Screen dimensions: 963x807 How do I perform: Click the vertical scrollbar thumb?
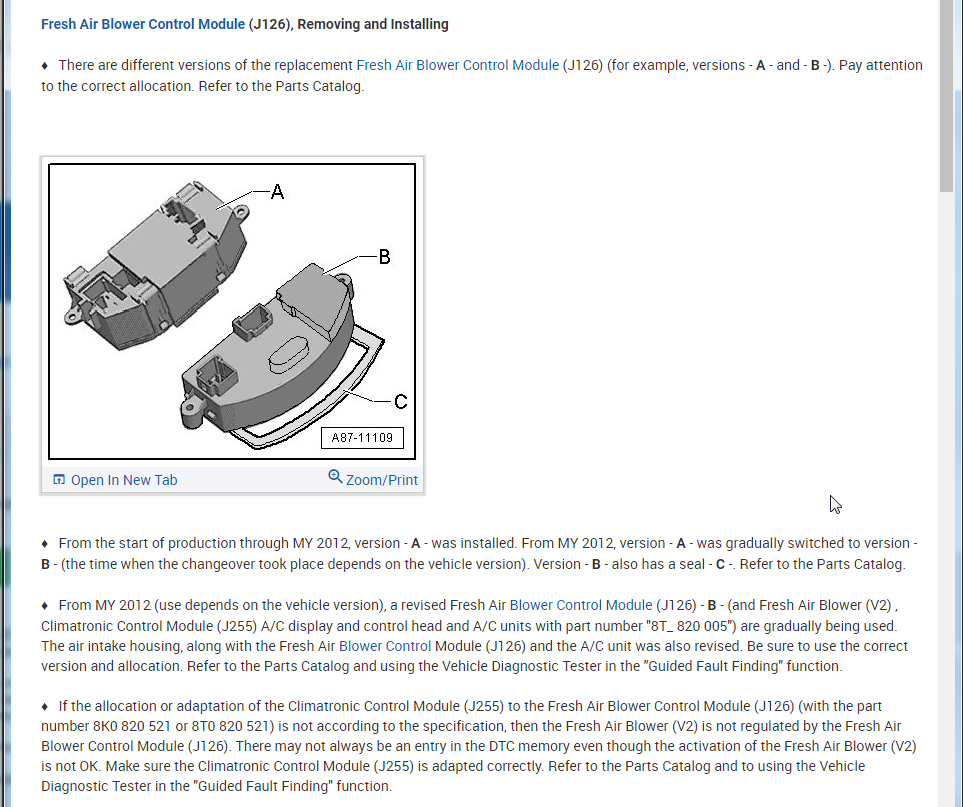(x=946, y=96)
